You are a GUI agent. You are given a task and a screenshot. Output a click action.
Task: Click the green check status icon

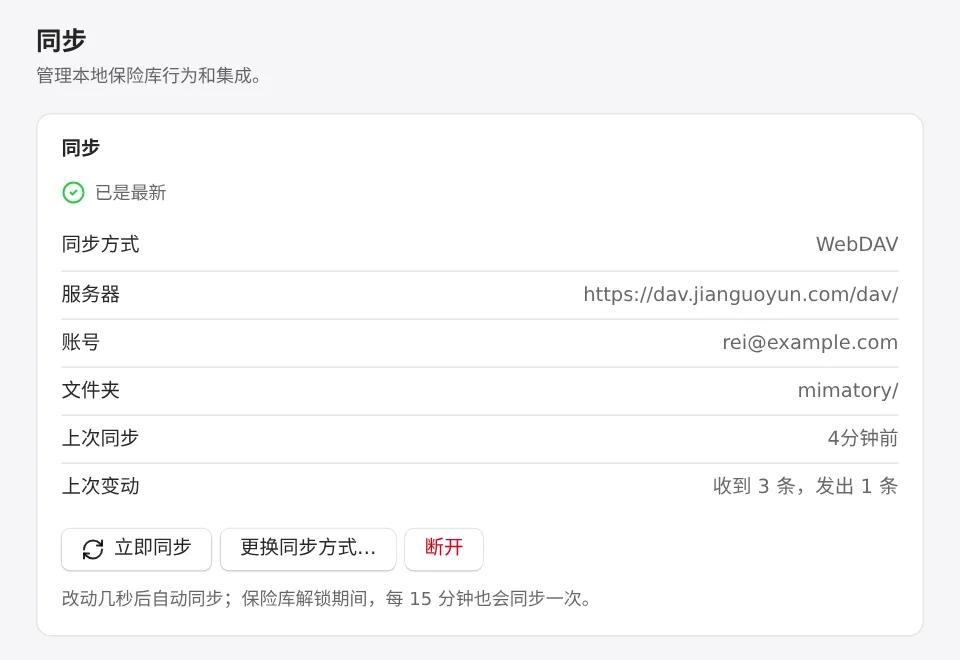pos(73,193)
